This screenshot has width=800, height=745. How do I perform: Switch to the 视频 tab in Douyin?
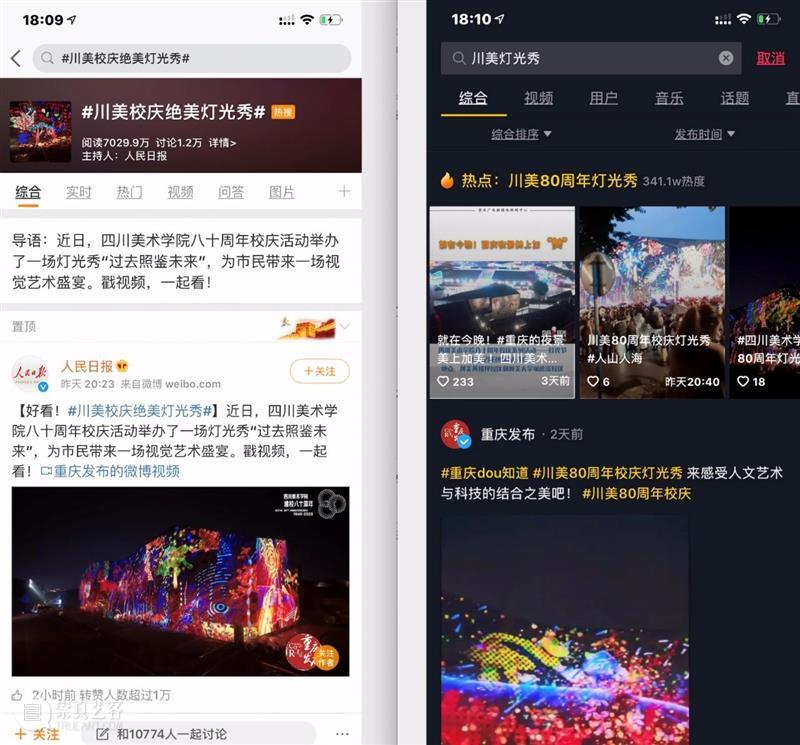(538, 98)
